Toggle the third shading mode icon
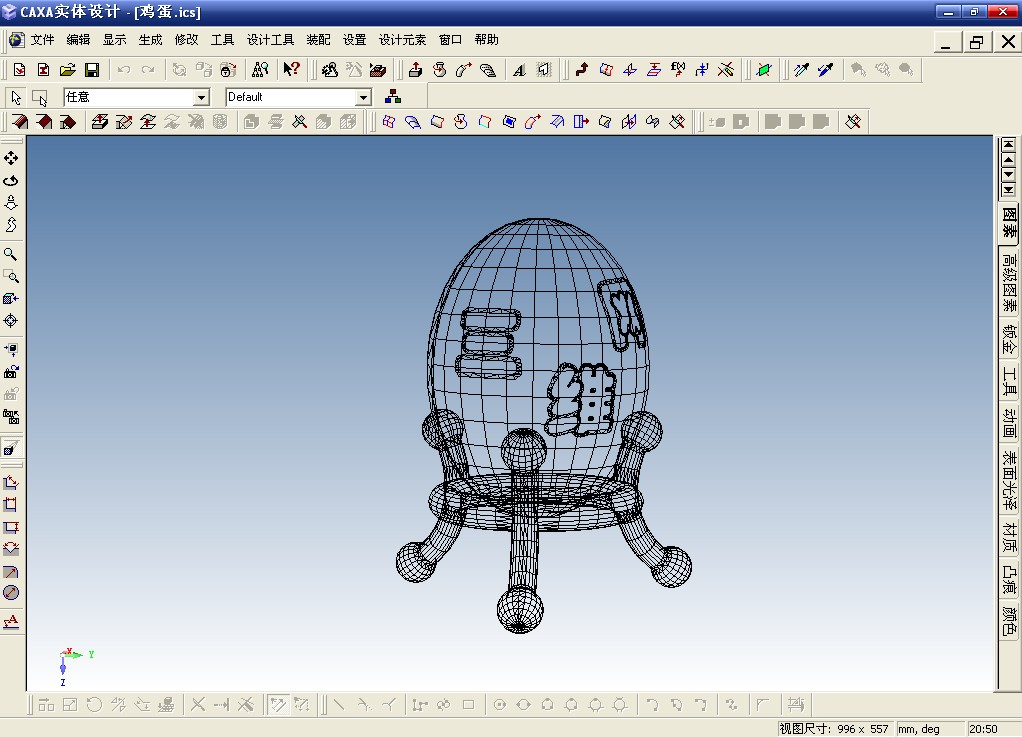The height and width of the screenshot is (737, 1022). click(68, 122)
